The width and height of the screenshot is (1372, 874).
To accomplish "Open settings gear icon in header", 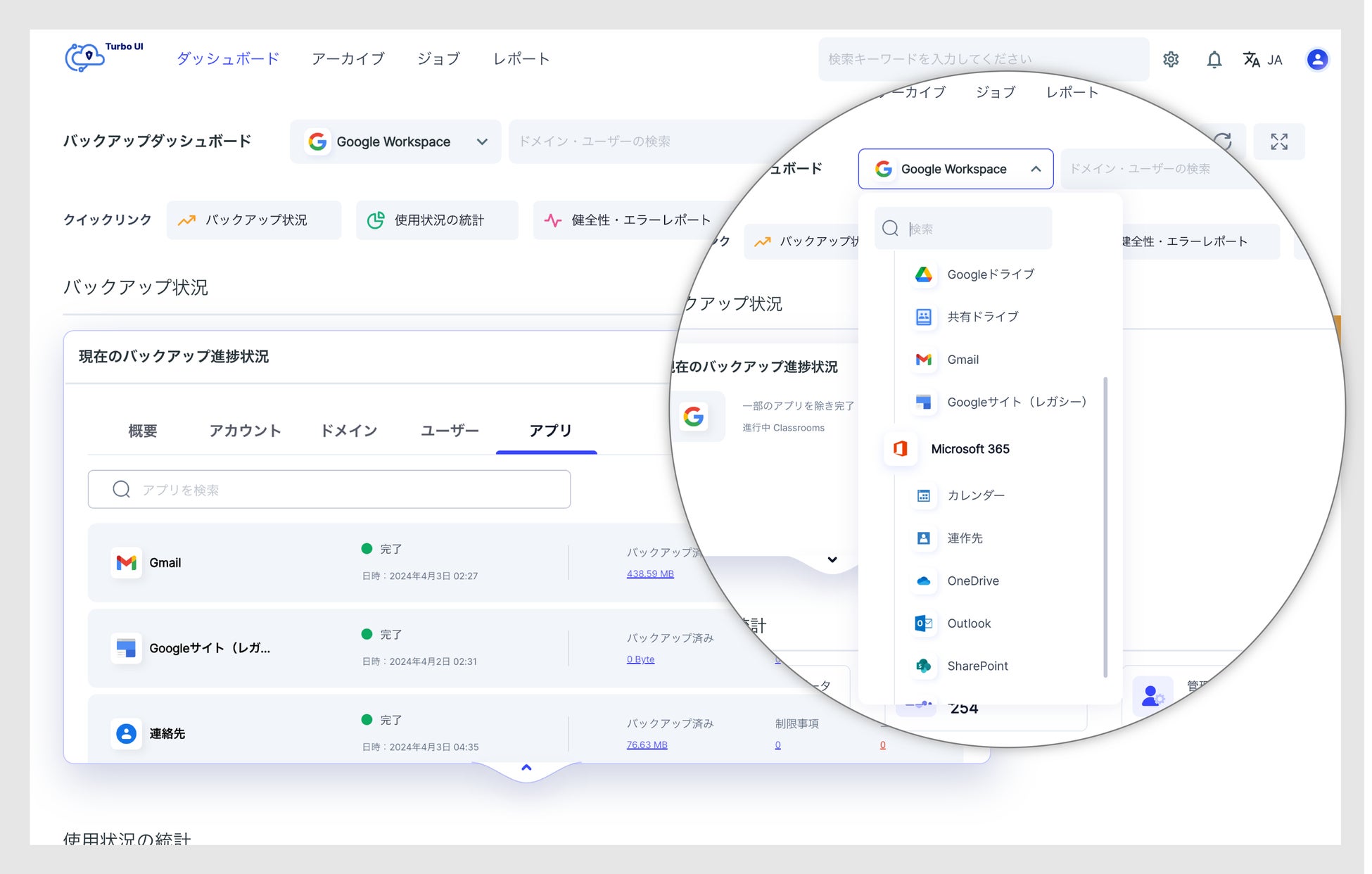I will 1171,59.
